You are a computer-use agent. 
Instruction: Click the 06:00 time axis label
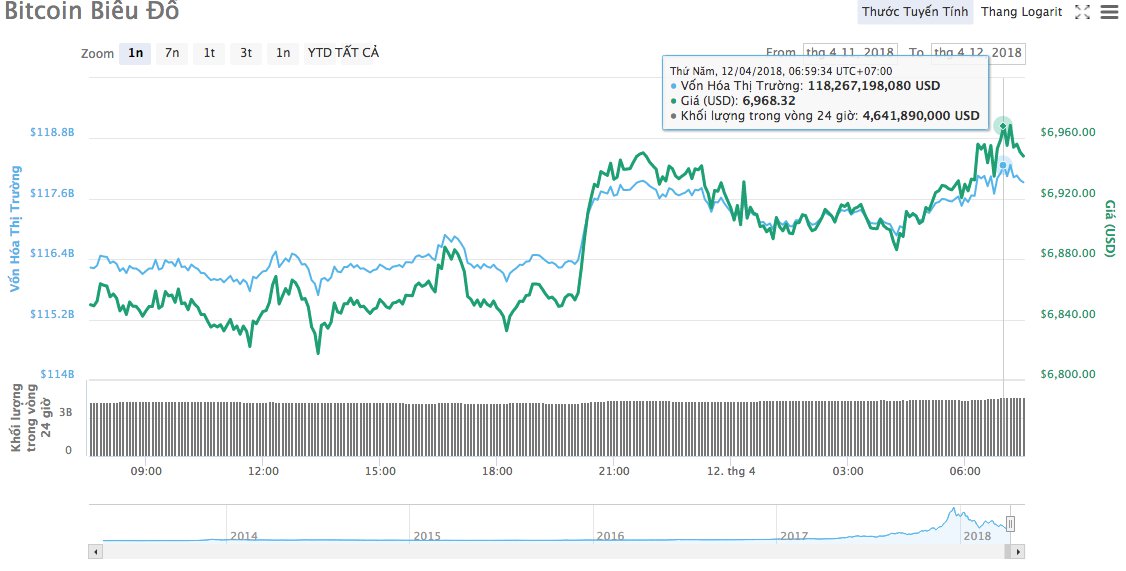click(x=965, y=472)
